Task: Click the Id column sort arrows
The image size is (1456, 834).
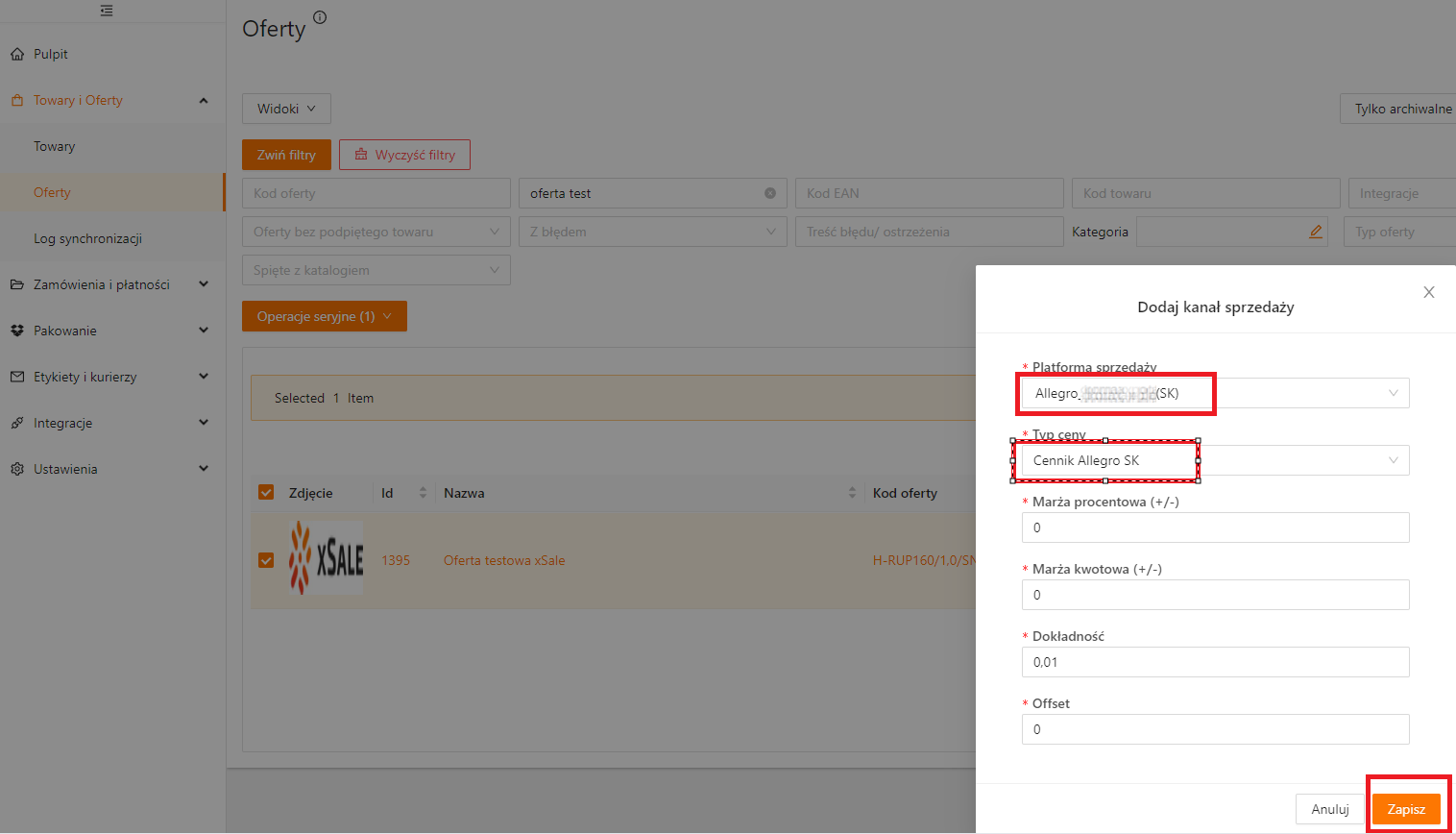Action: tap(423, 493)
